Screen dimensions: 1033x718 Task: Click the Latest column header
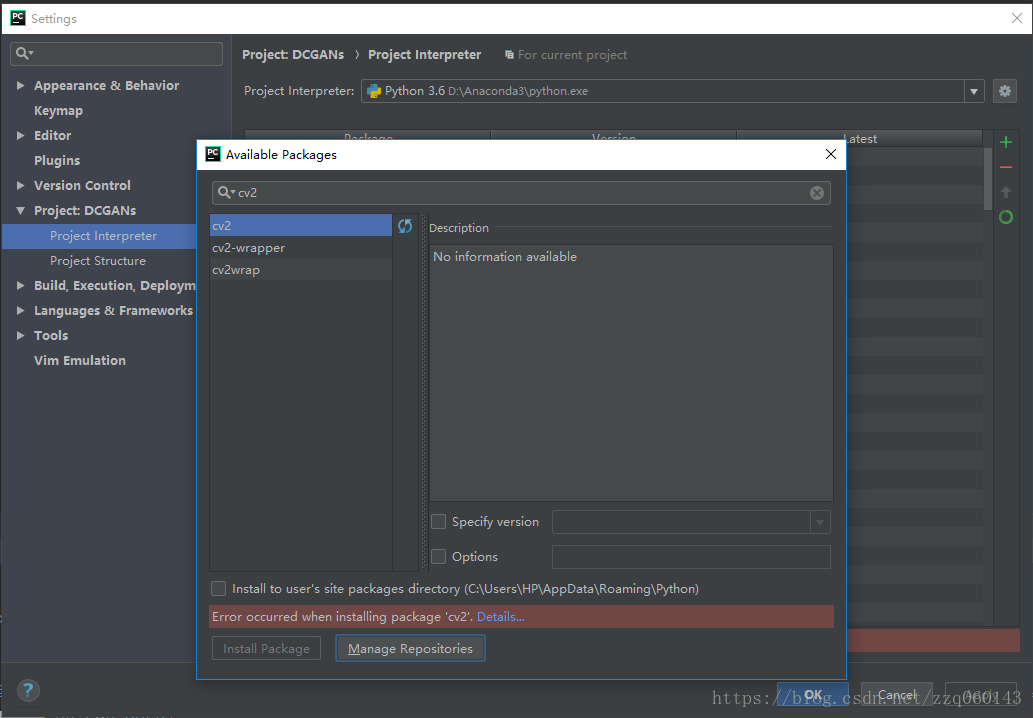(860, 138)
